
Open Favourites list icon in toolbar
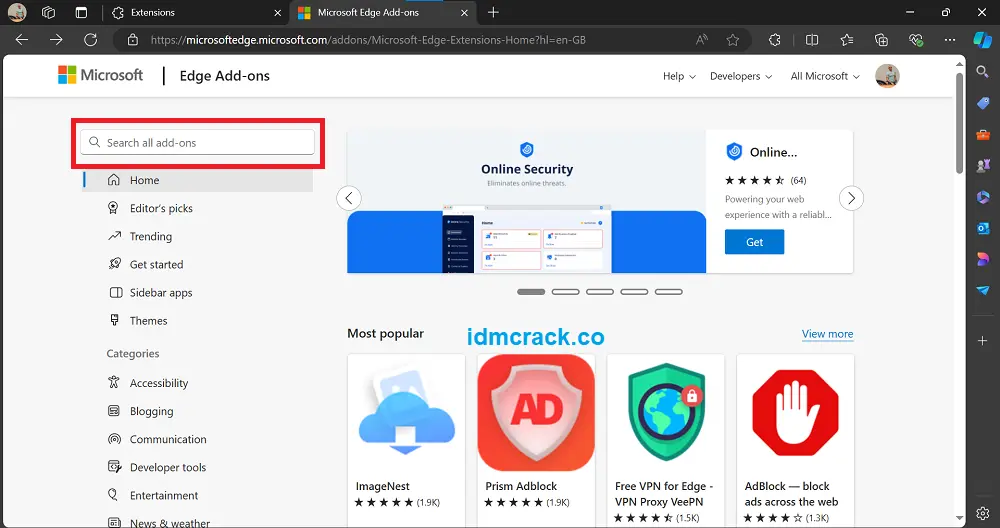click(x=847, y=40)
